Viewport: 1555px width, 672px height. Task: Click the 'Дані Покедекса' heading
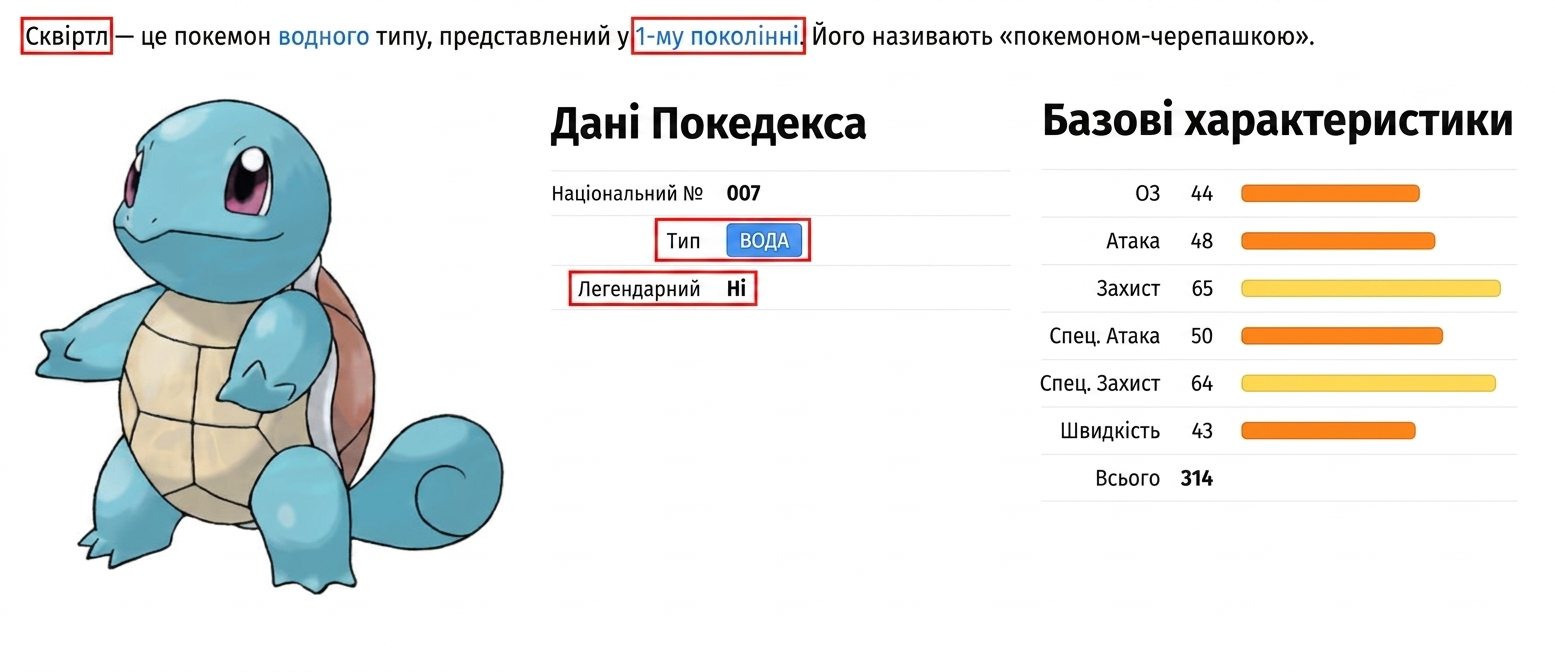pyautogui.click(x=708, y=125)
